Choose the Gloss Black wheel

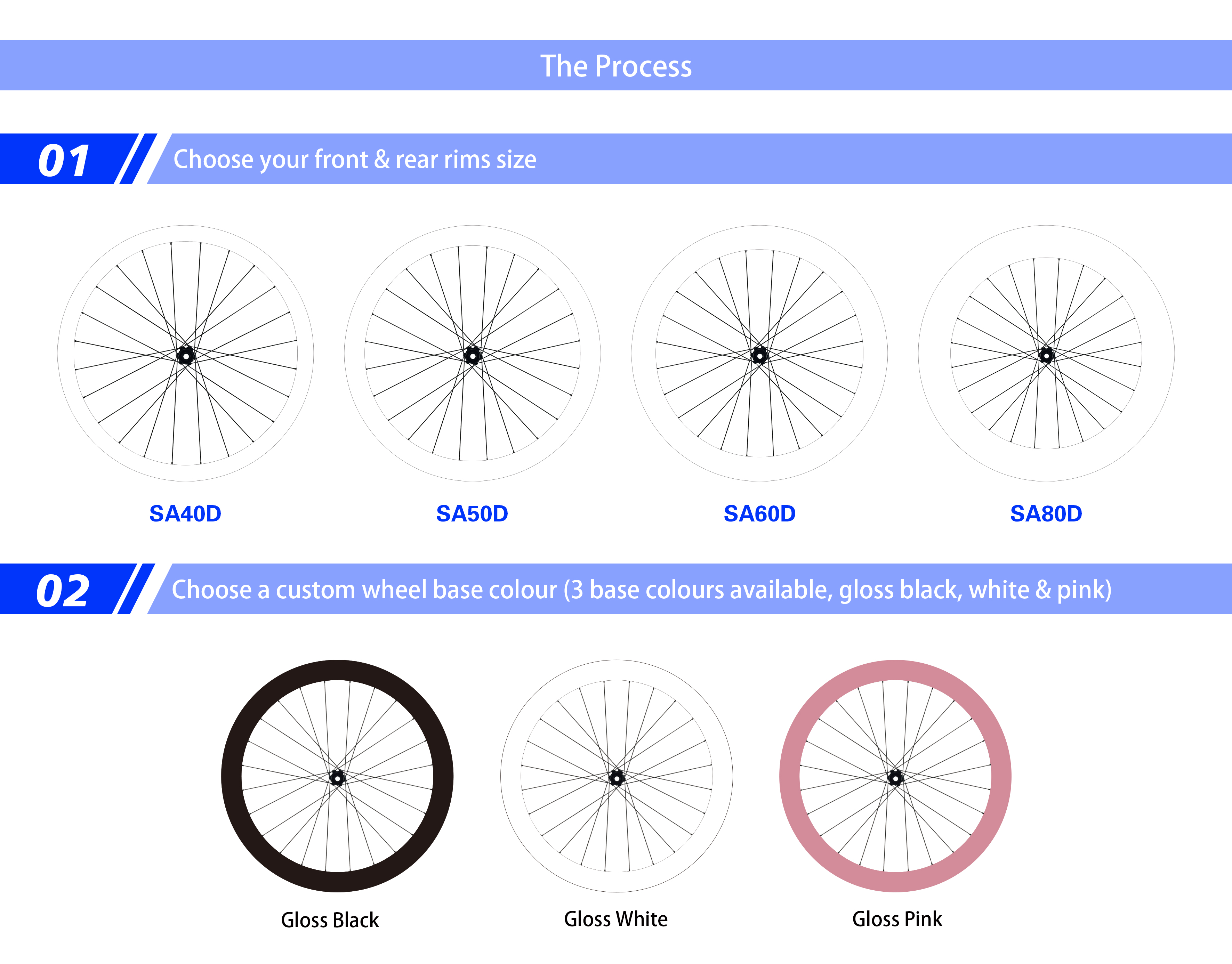337,776
